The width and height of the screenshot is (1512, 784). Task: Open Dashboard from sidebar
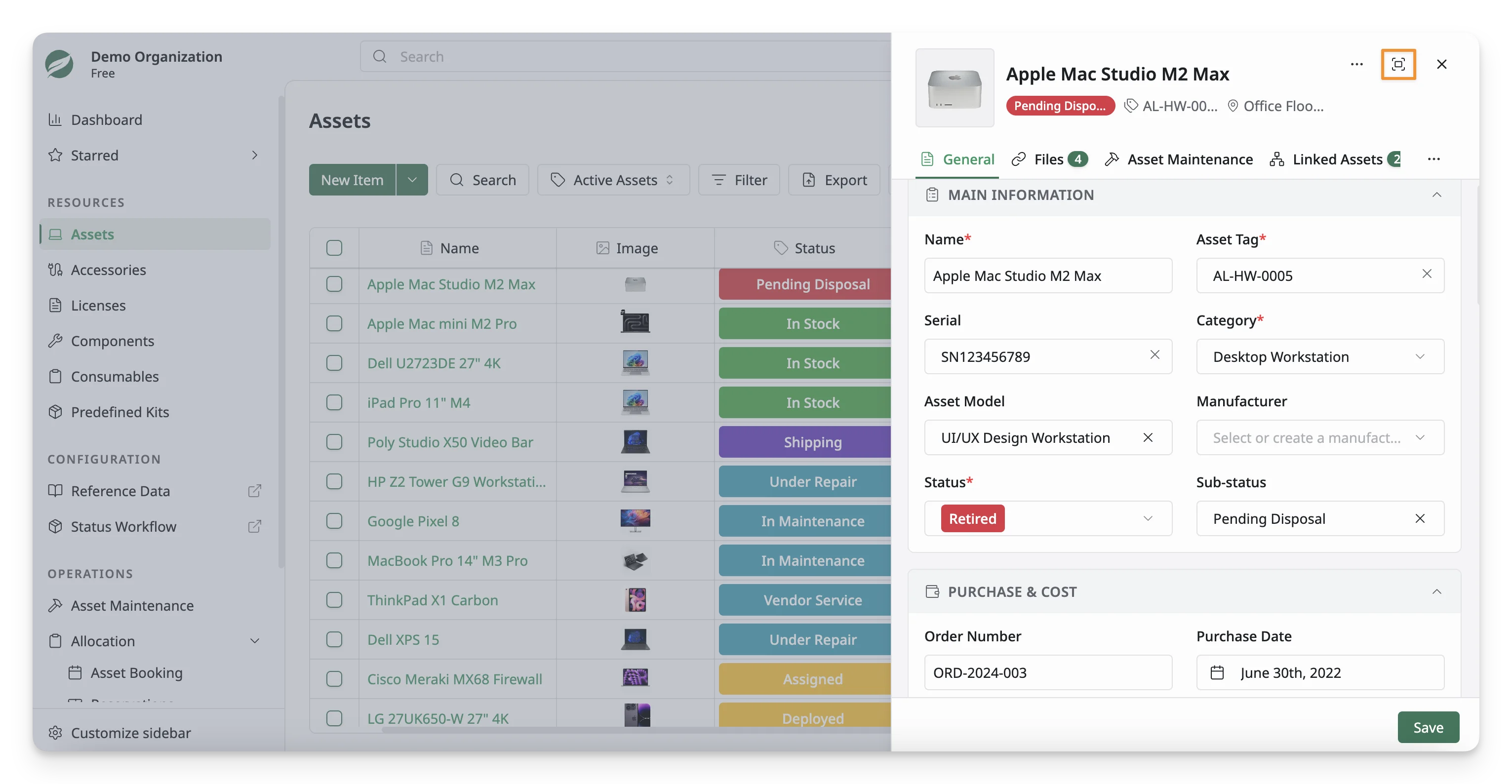pos(155,119)
